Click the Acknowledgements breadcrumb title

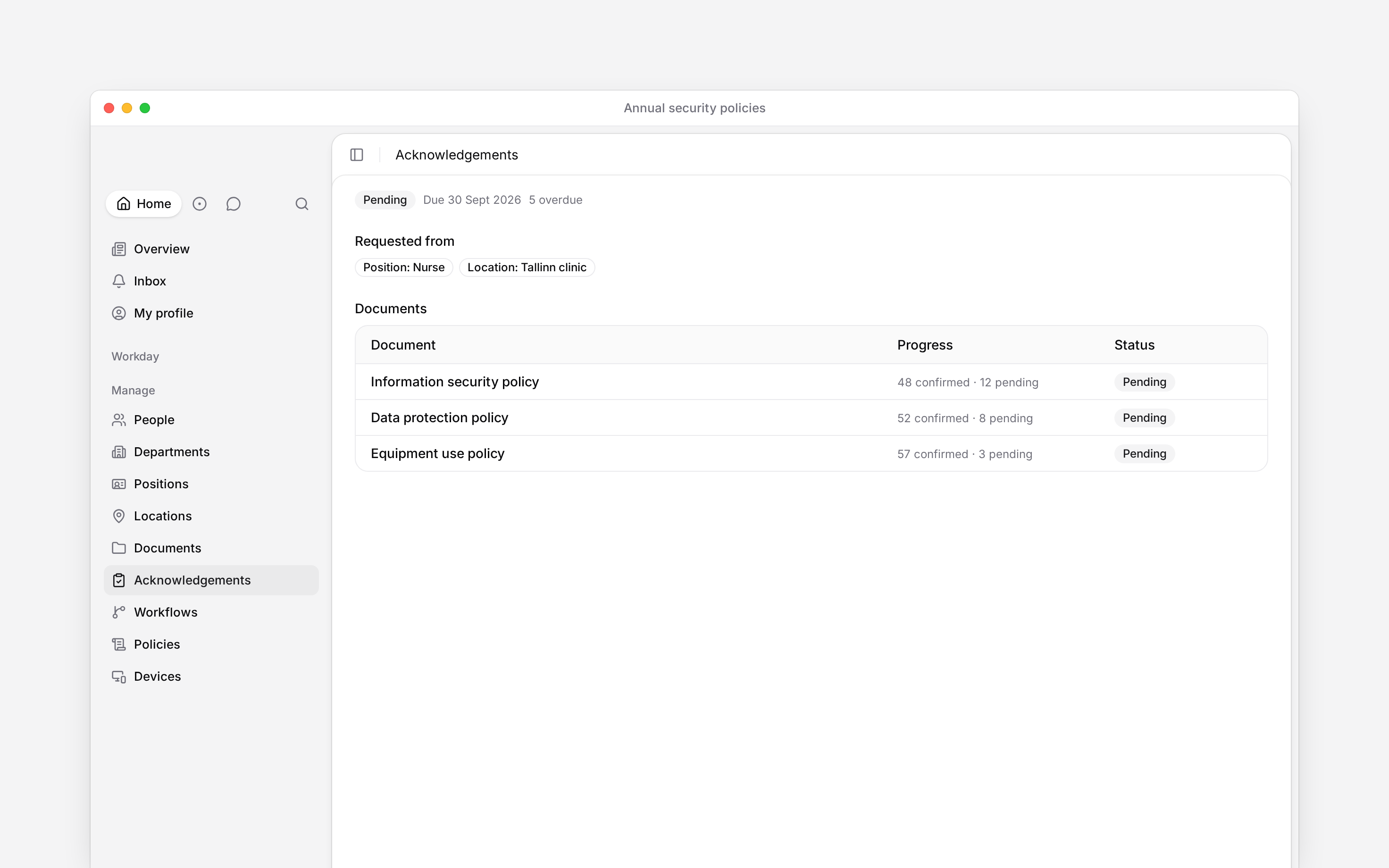(457, 155)
